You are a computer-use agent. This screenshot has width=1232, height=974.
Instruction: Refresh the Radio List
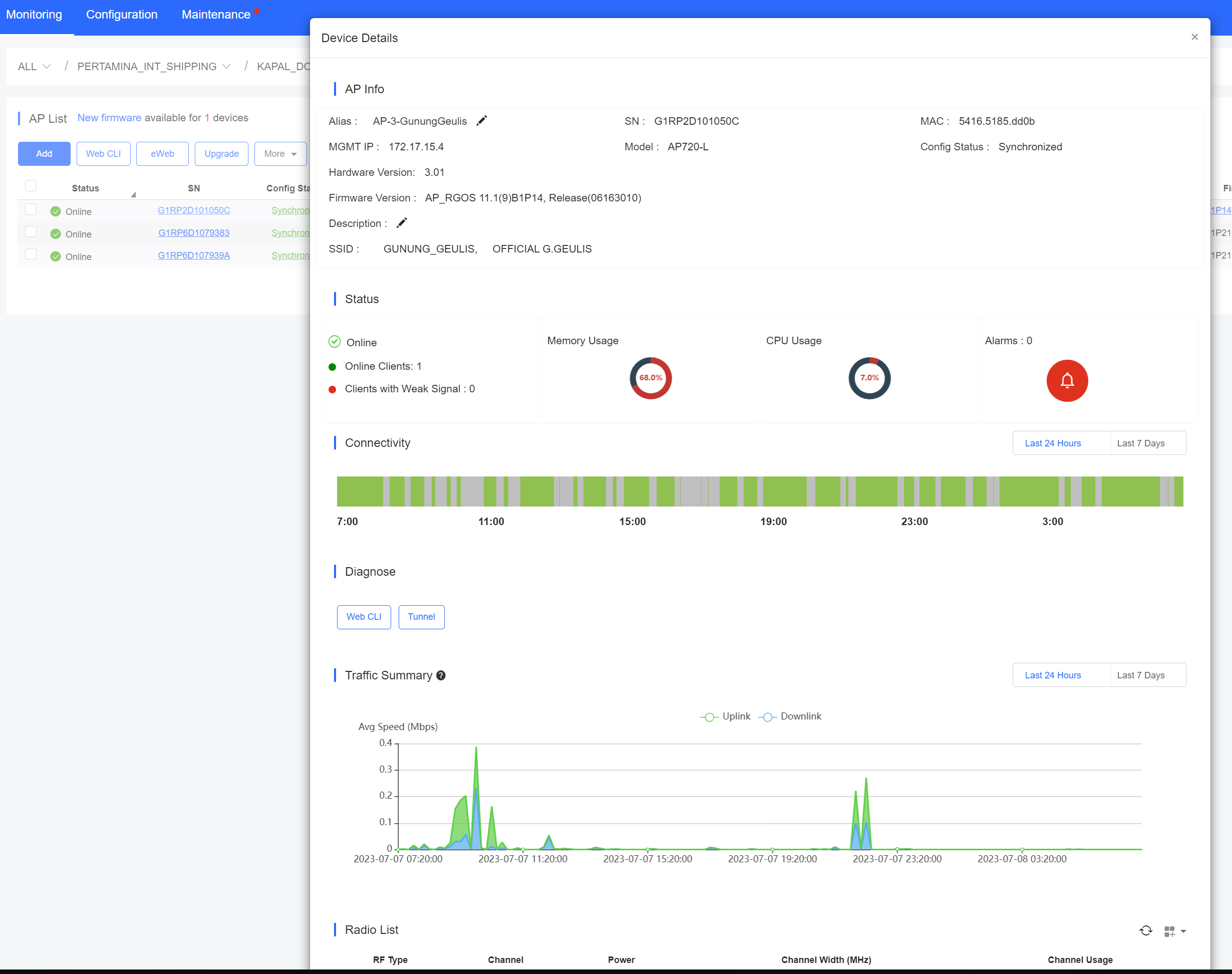(x=1145, y=930)
